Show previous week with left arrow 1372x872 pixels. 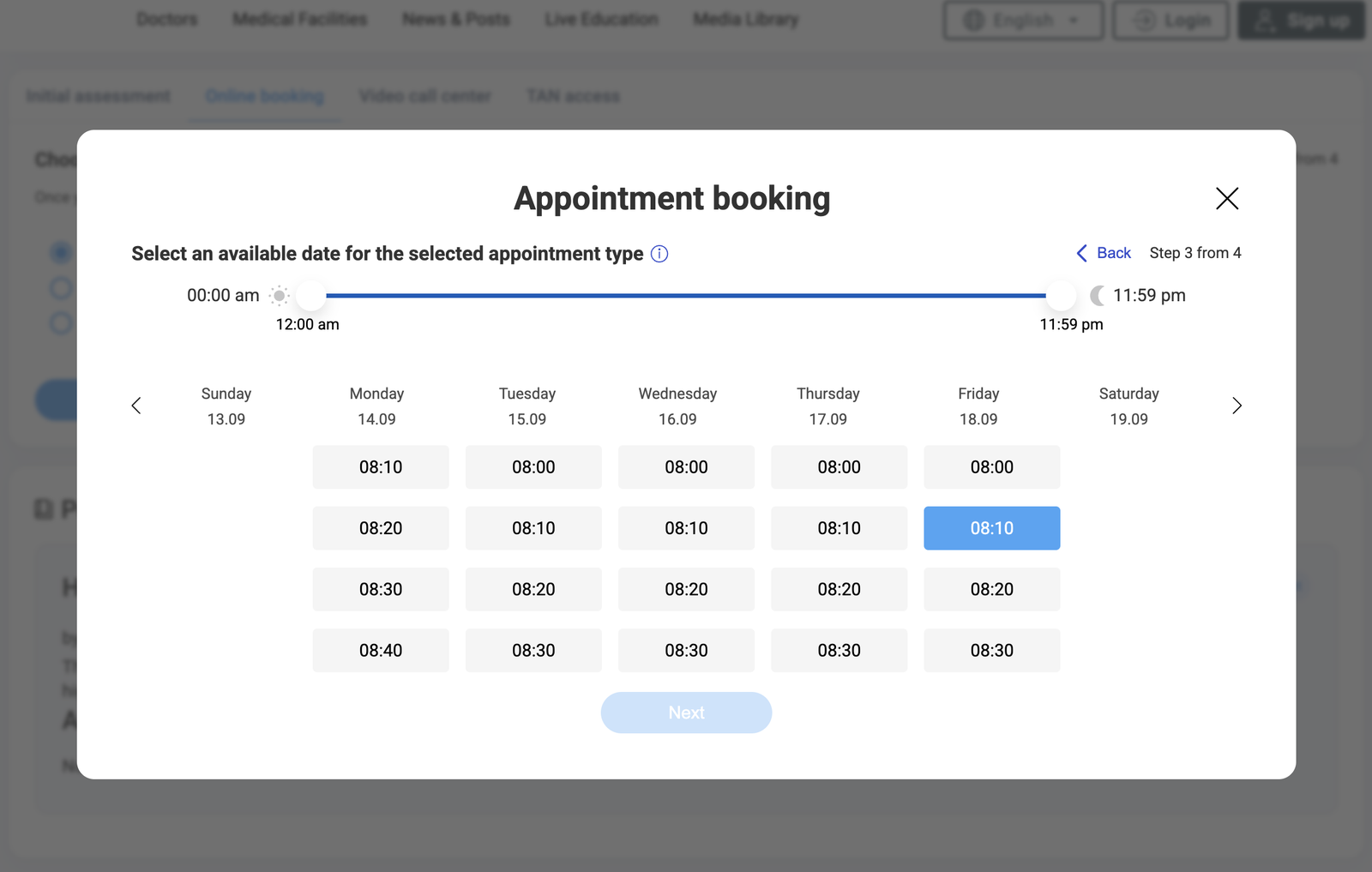tap(136, 406)
